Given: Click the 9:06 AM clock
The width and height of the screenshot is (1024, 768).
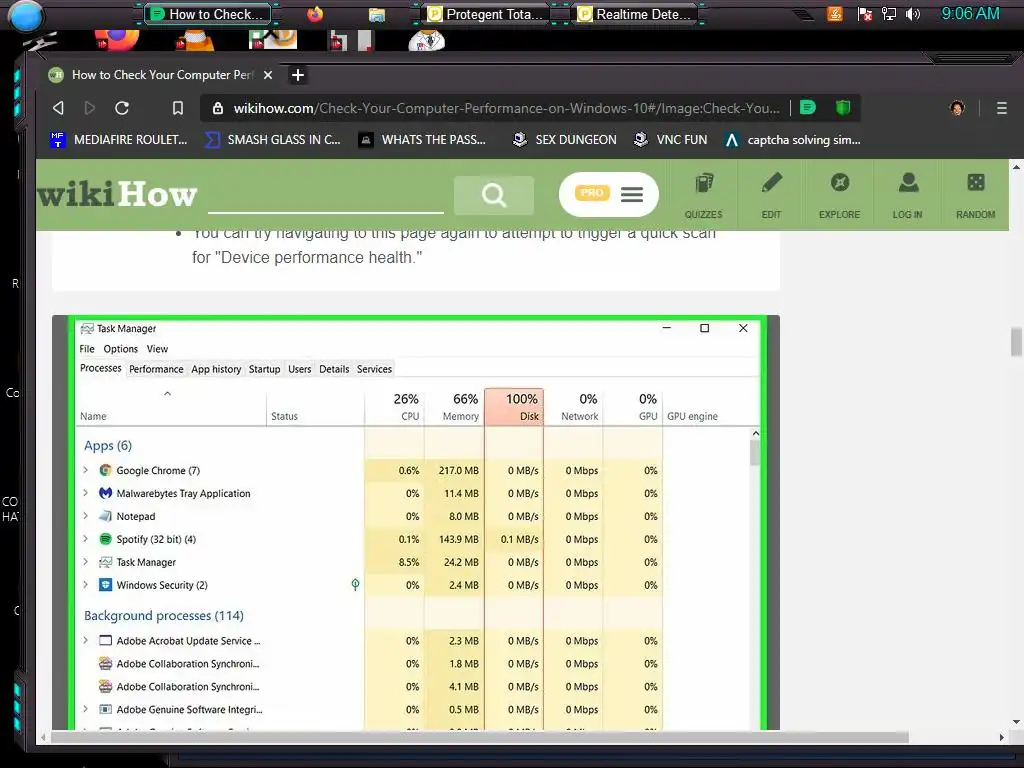Looking at the screenshot, I should [x=970, y=14].
